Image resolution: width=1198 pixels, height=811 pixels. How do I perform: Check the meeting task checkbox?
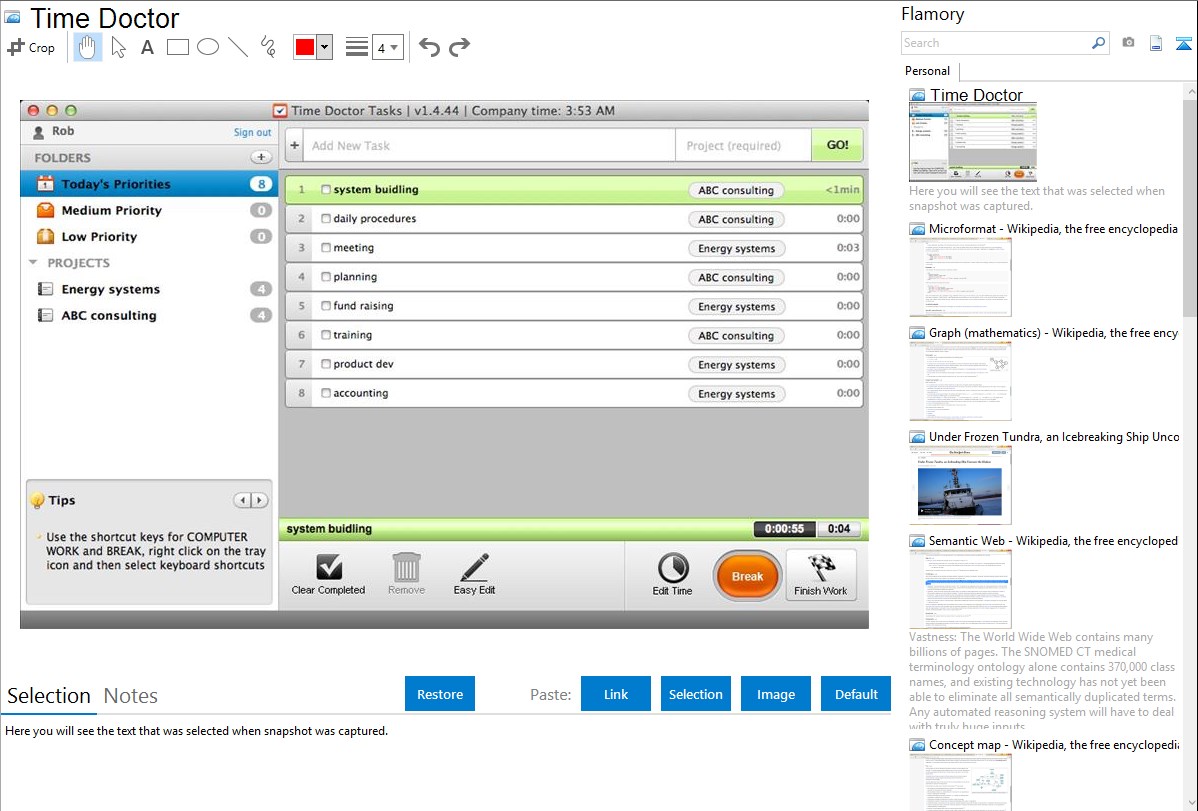pyautogui.click(x=326, y=248)
